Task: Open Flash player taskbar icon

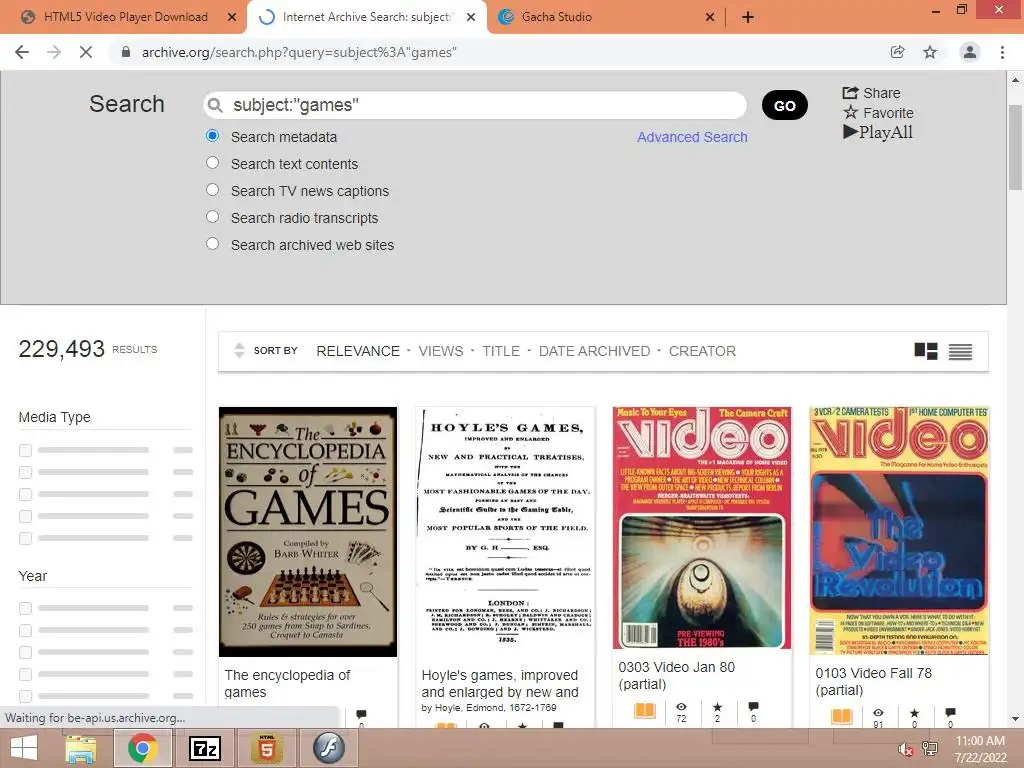Action: 328,748
